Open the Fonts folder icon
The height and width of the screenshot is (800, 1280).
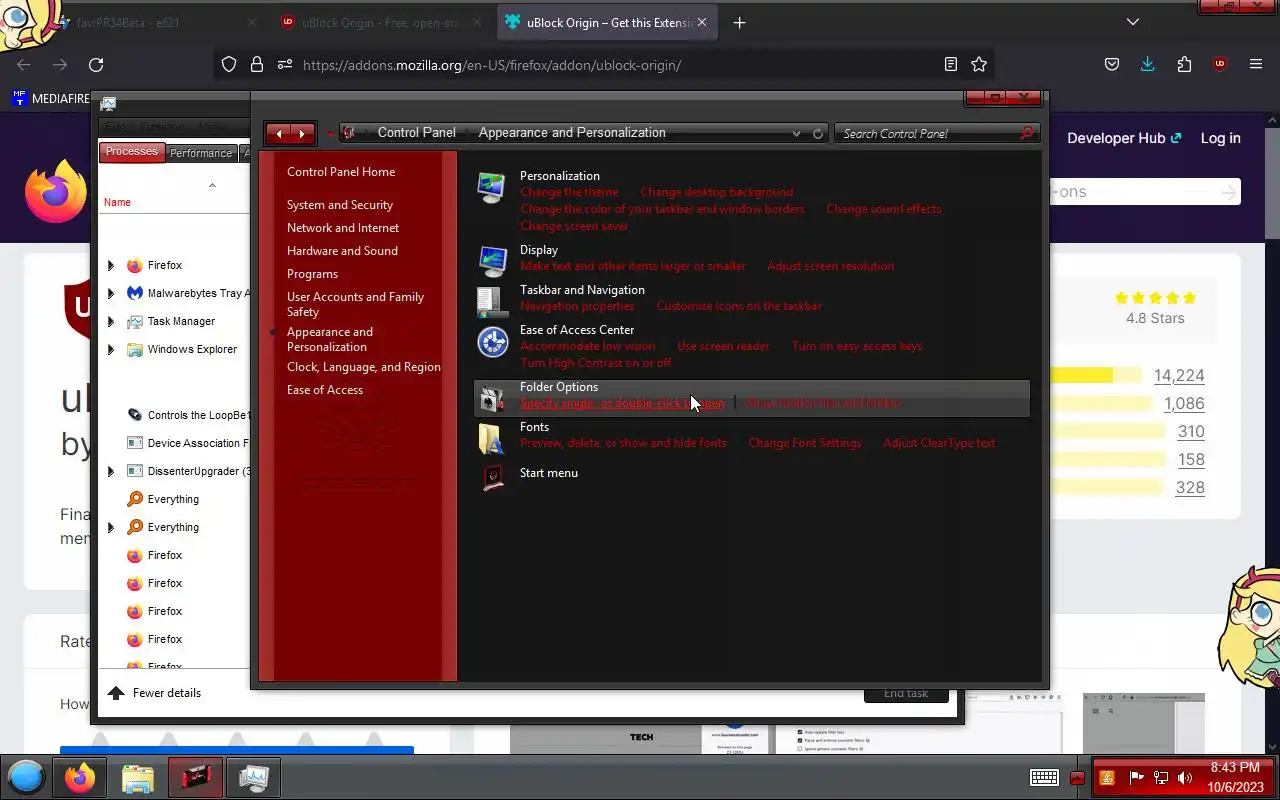(491, 438)
